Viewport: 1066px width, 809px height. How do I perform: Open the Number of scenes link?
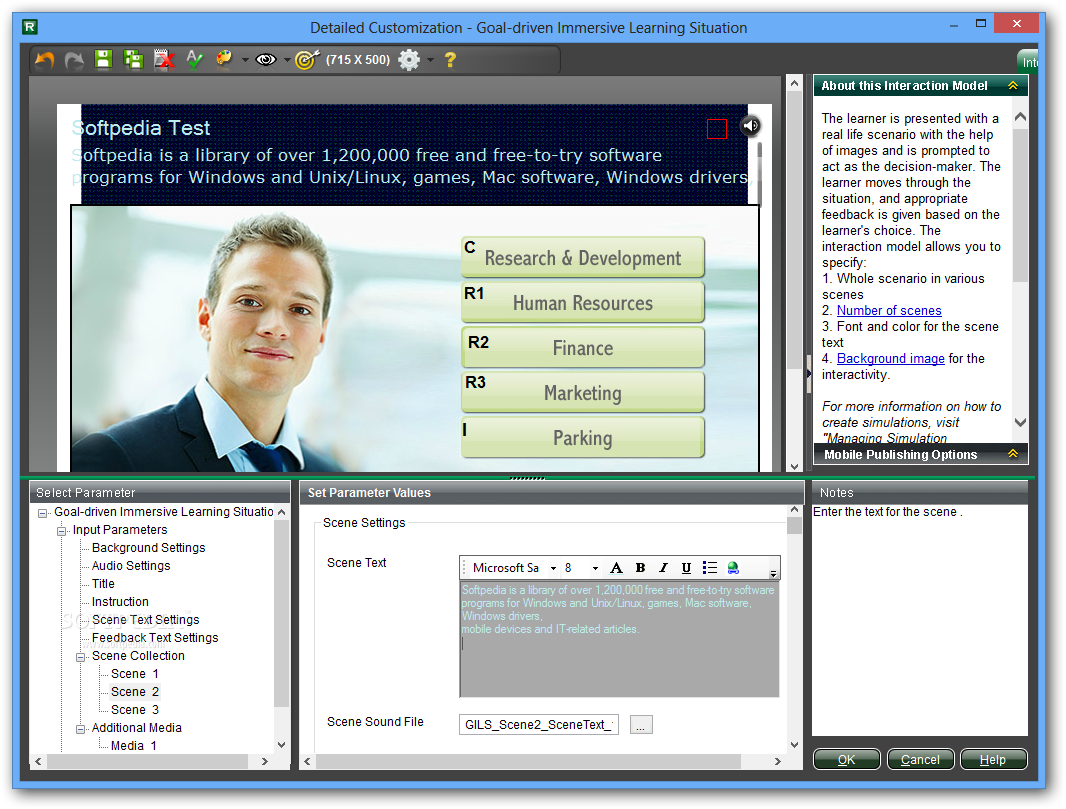coord(889,310)
